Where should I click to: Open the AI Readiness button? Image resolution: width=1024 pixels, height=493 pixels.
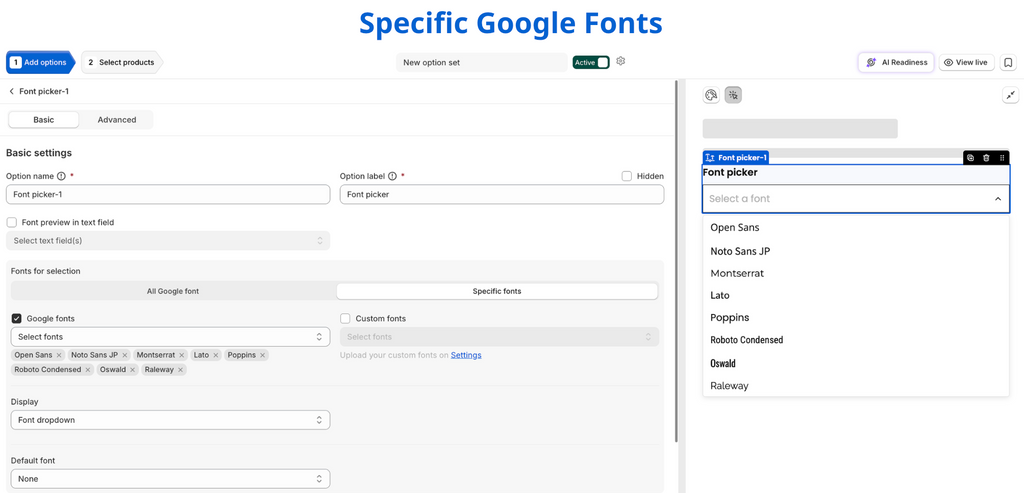point(897,63)
